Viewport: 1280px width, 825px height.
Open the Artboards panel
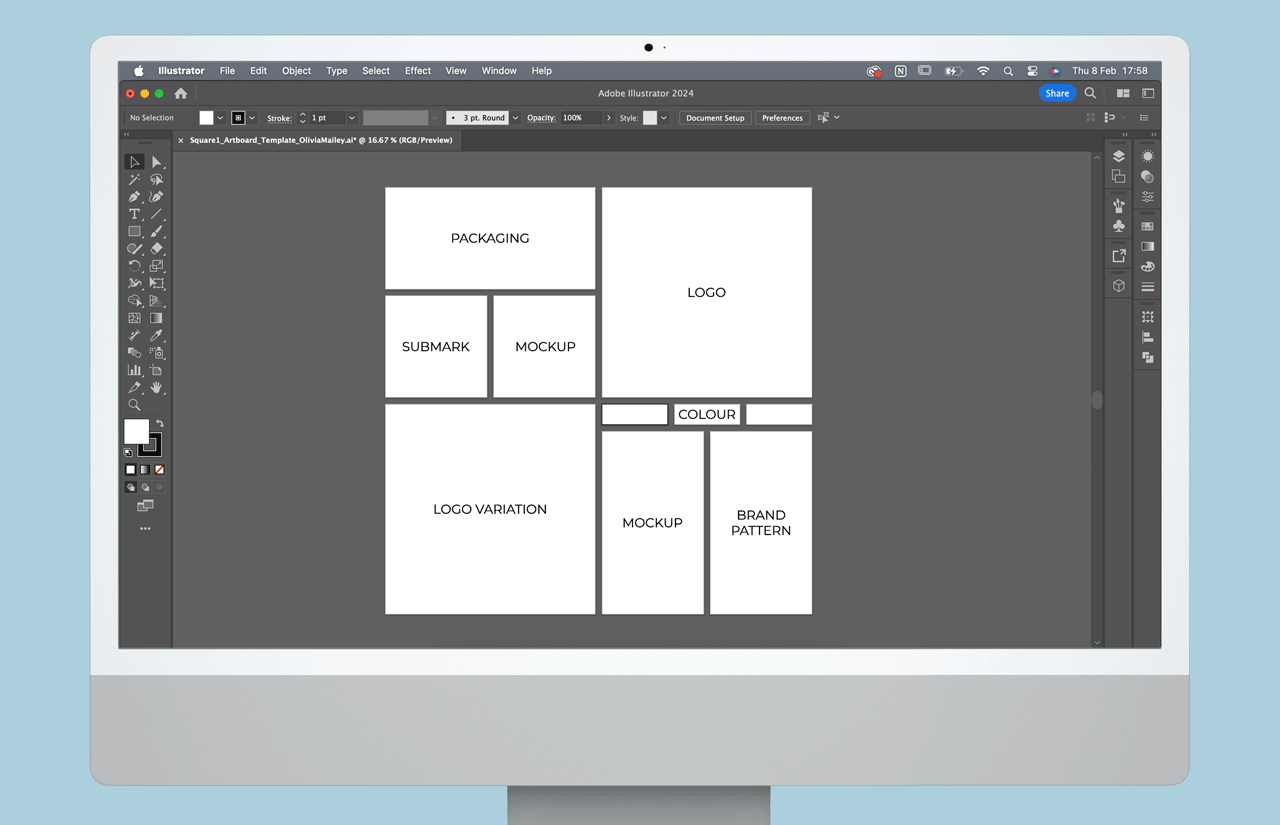(x=1118, y=177)
